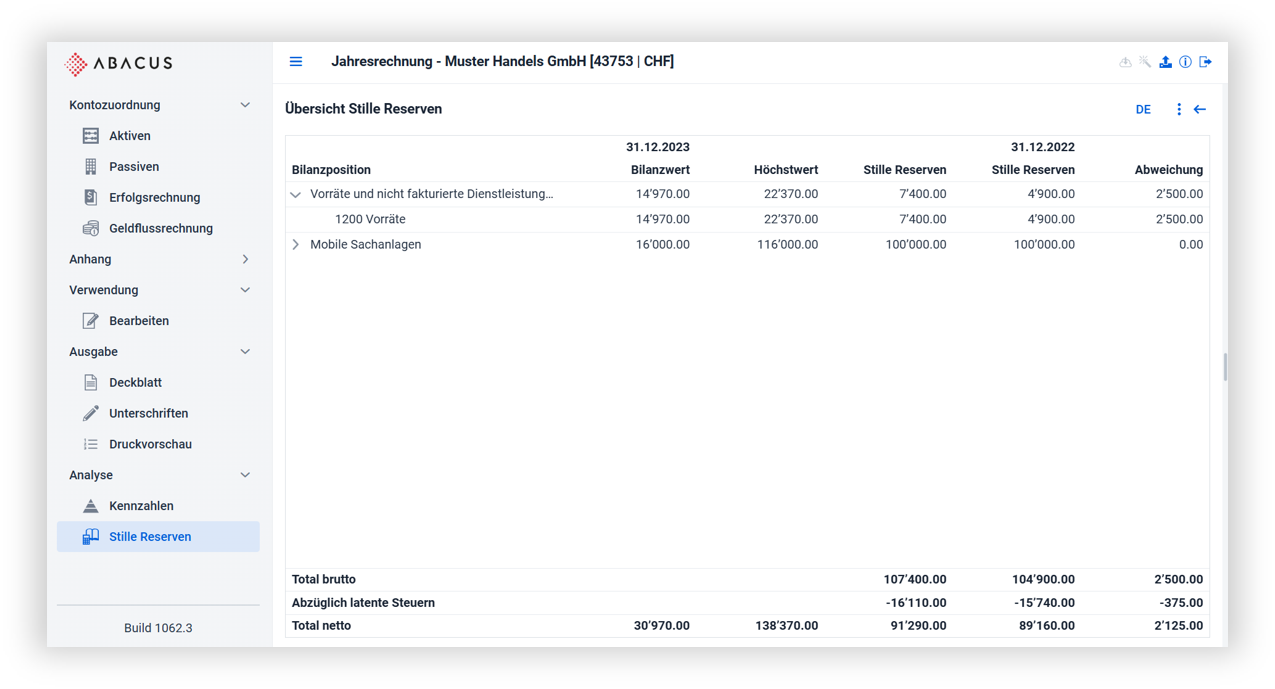Click the upload icon in header
Screen dimensions: 1275x689
(x=1165, y=62)
